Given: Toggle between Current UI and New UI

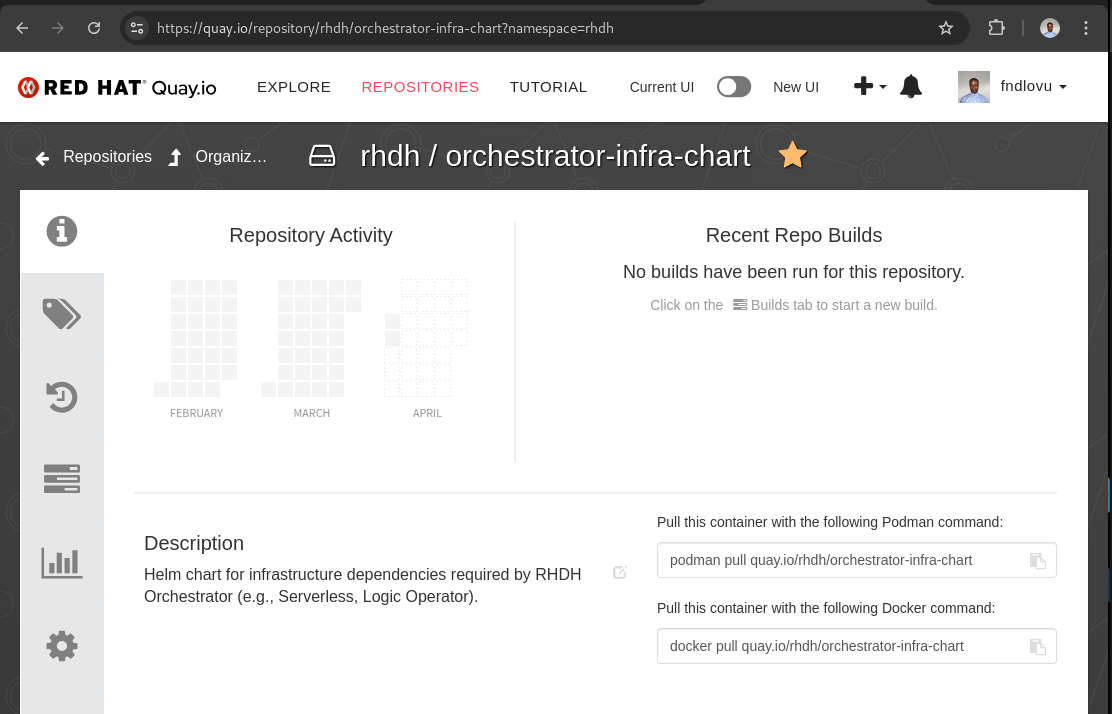Looking at the screenshot, I should 733,87.
